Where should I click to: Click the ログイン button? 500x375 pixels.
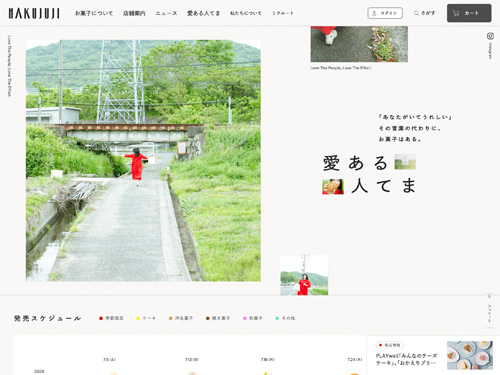click(385, 13)
